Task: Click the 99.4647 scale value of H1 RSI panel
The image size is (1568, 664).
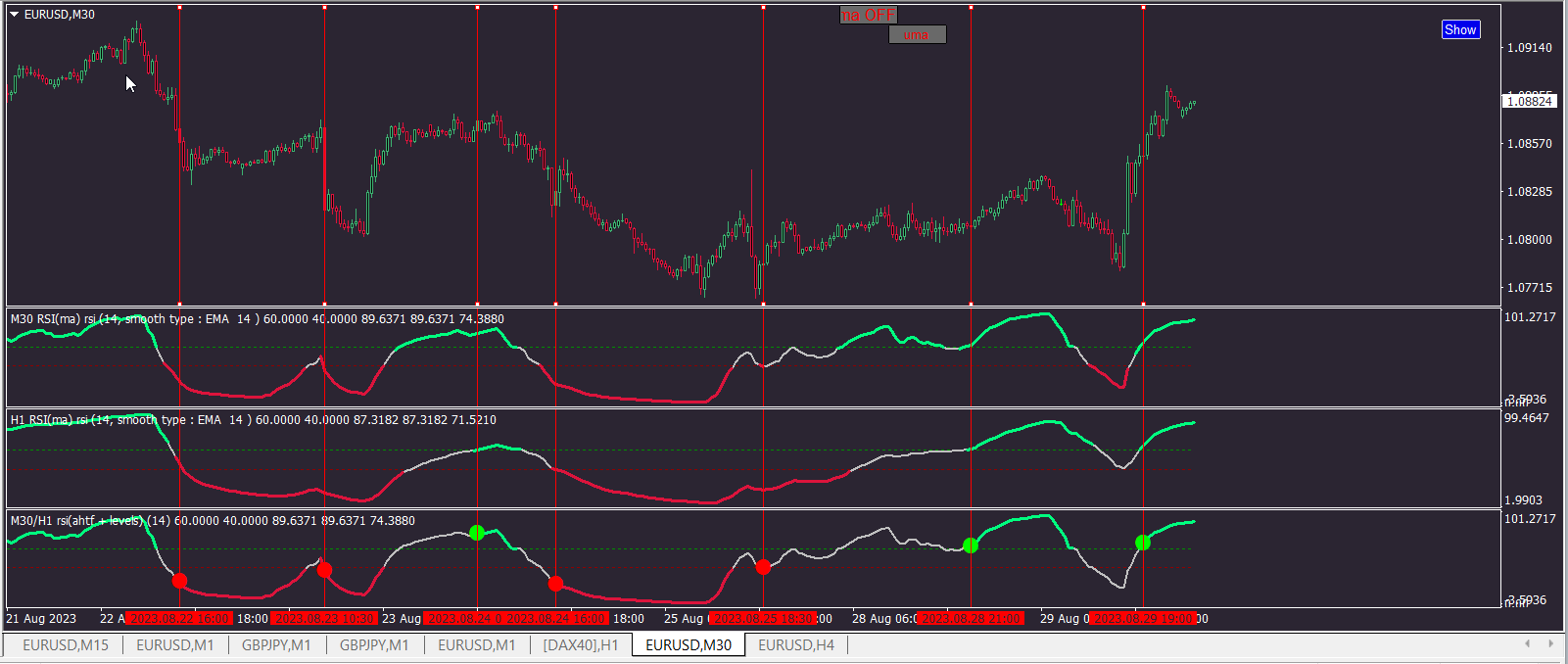Action: click(x=1527, y=417)
